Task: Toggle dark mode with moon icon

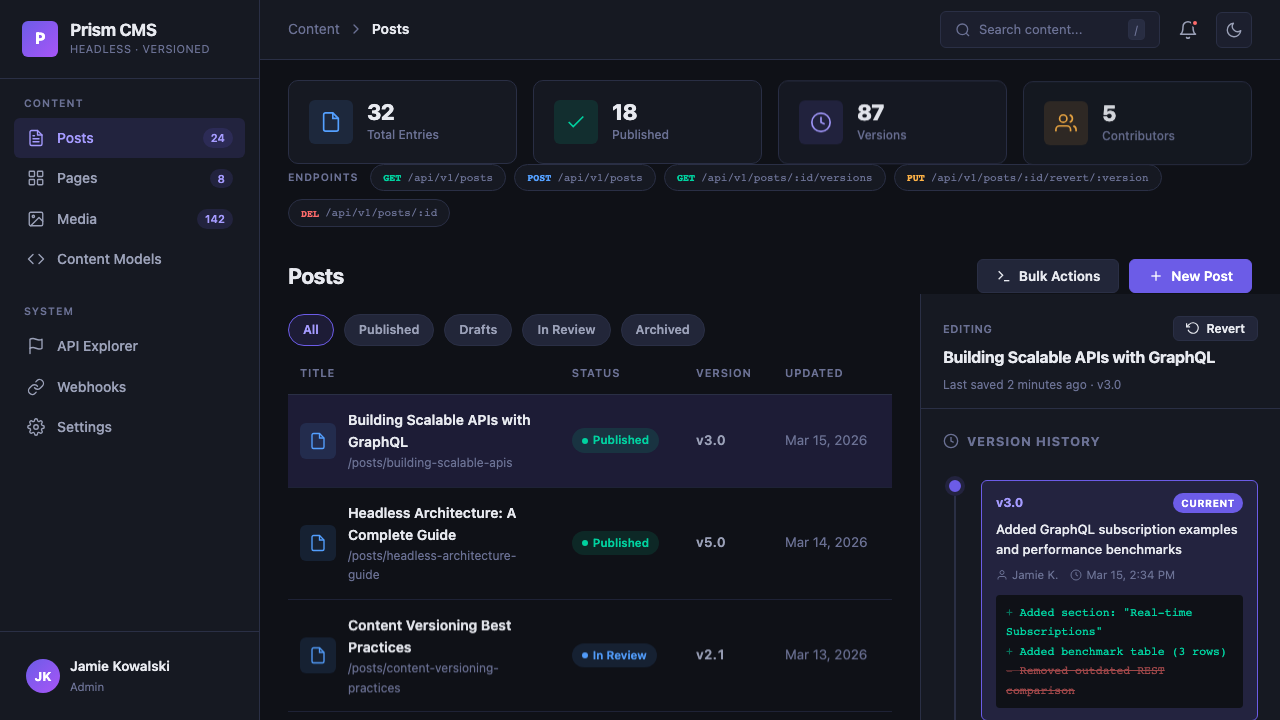Action: (1234, 30)
